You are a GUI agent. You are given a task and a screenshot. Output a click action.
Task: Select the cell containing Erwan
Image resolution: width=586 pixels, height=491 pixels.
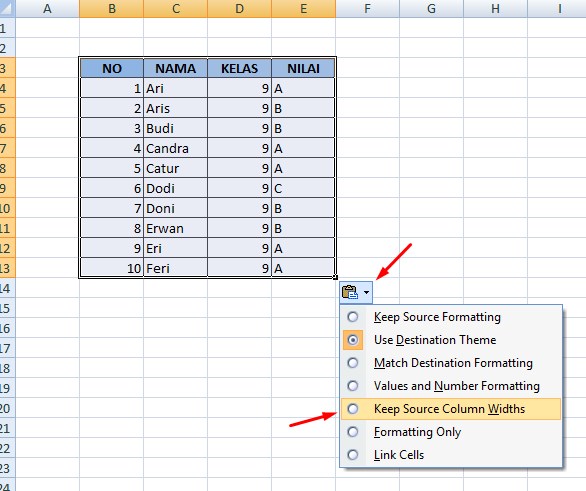(x=175, y=228)
